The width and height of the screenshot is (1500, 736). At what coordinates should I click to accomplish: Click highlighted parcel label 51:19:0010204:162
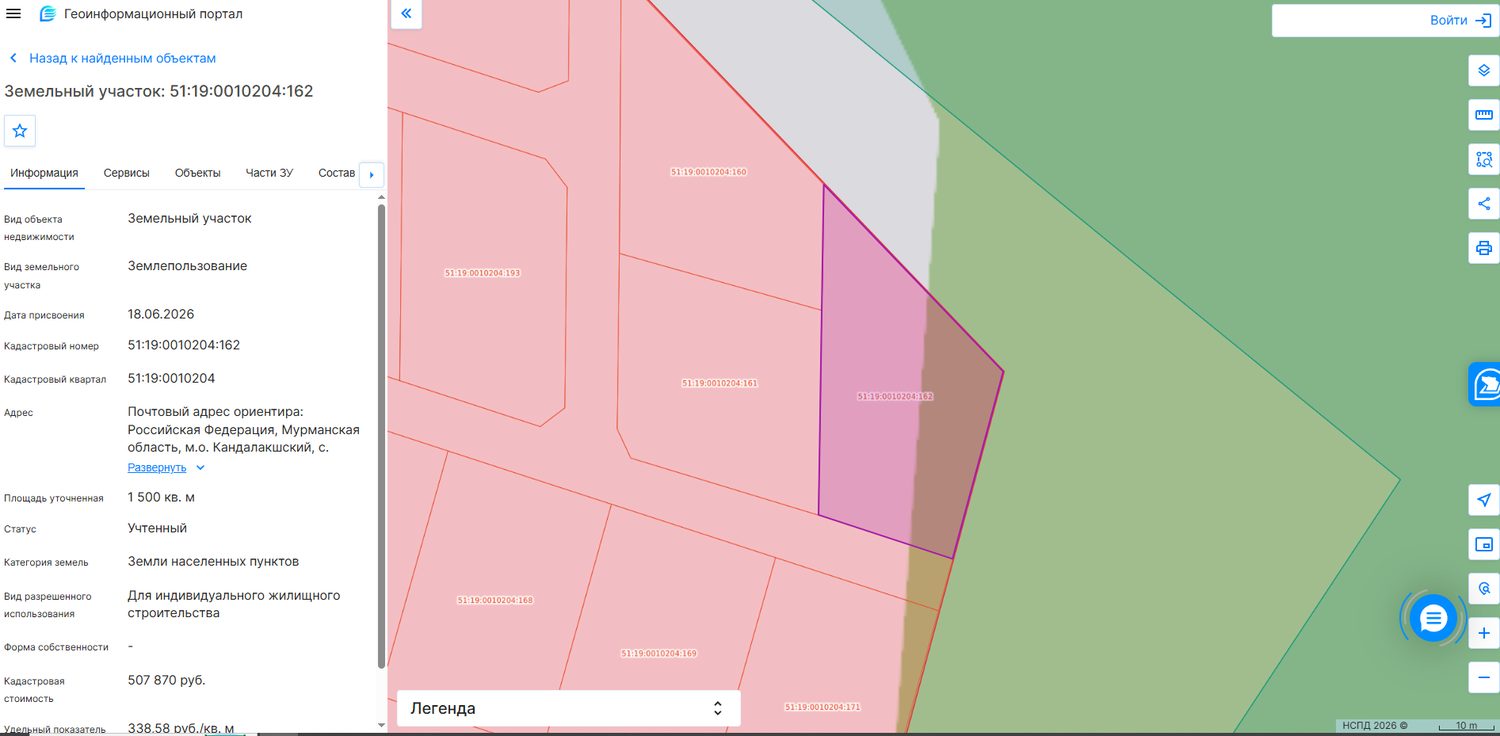coord(895,396)
